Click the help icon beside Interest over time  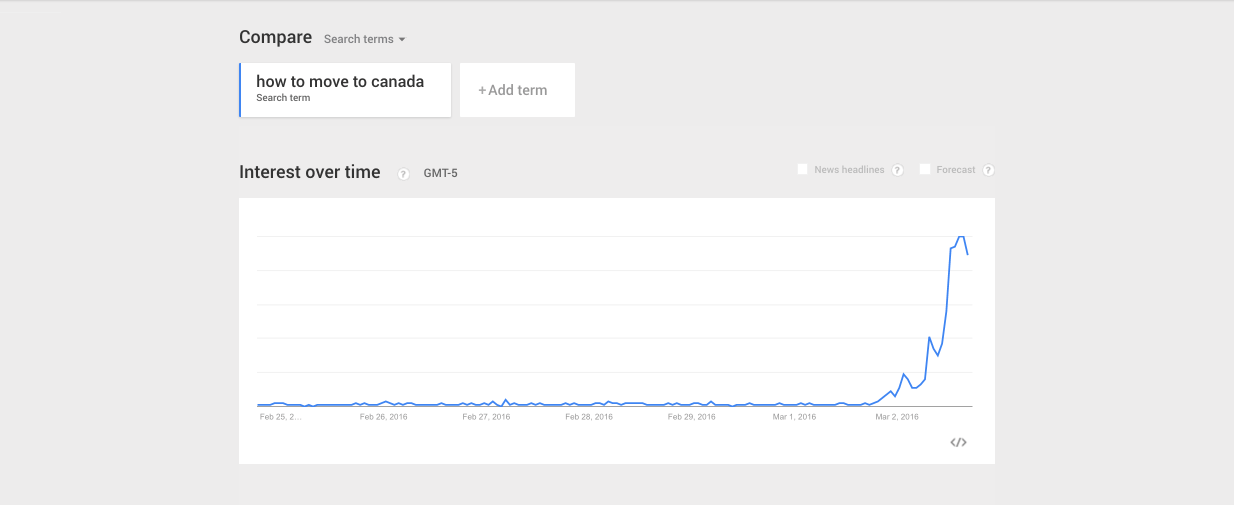click(x=404, y=174)
